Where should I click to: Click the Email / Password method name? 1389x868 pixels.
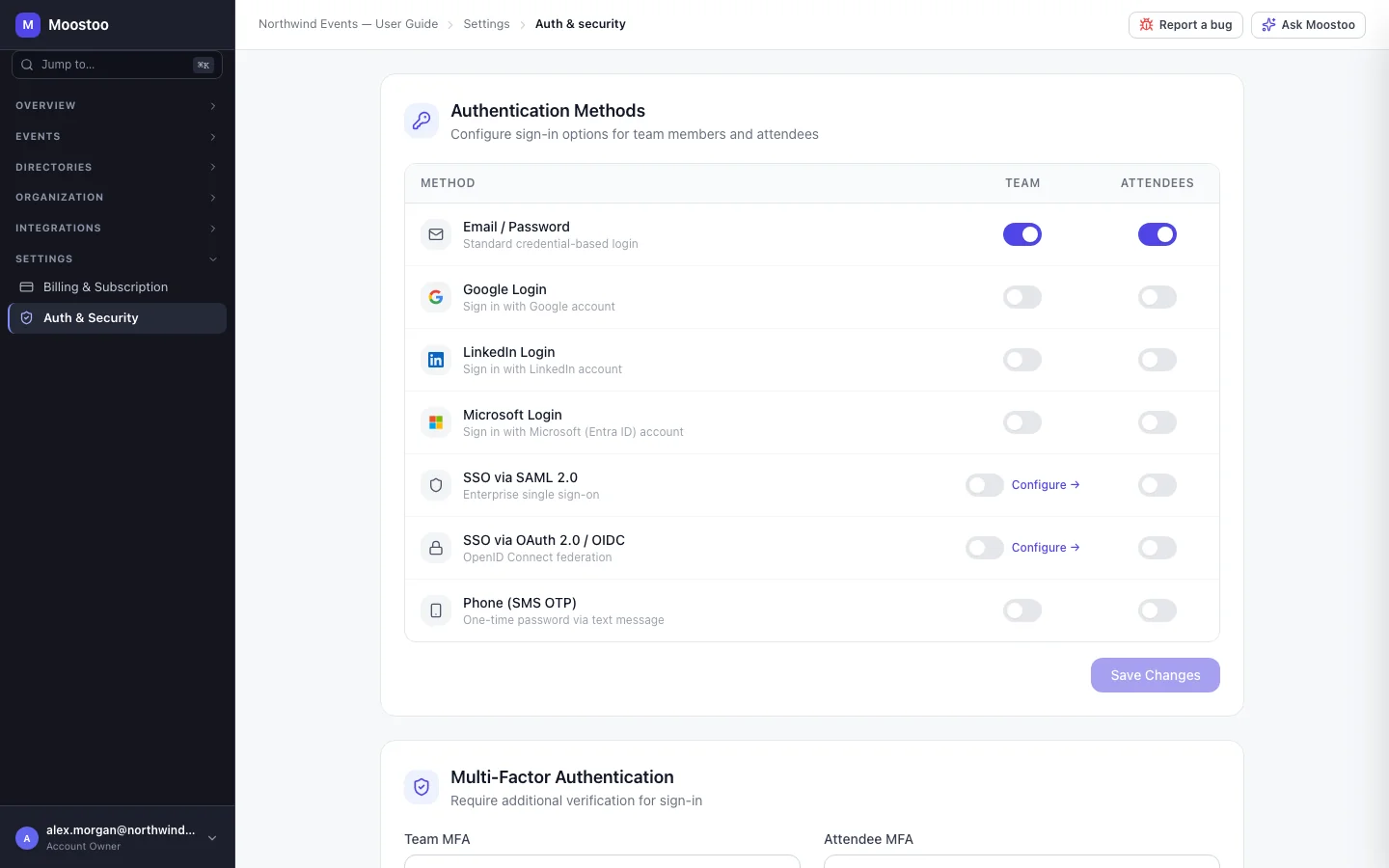tap(516, 227)
